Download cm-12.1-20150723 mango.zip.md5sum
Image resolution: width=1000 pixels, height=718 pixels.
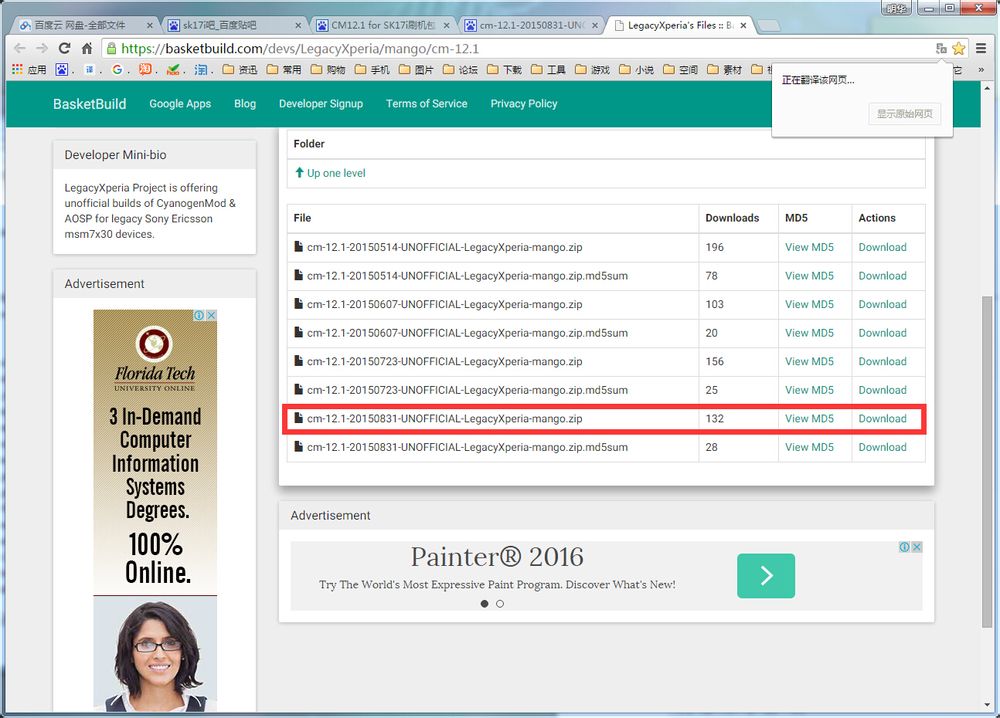[882, 390]
